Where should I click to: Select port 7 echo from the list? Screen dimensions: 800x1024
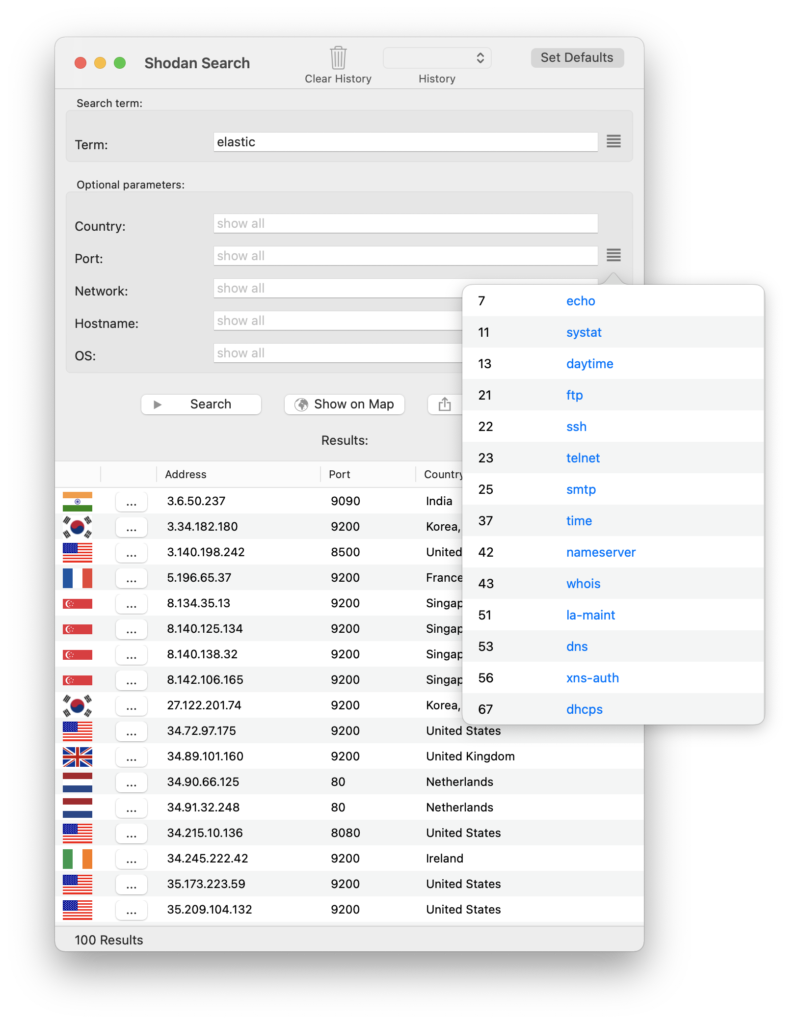[x=613, y=301]
